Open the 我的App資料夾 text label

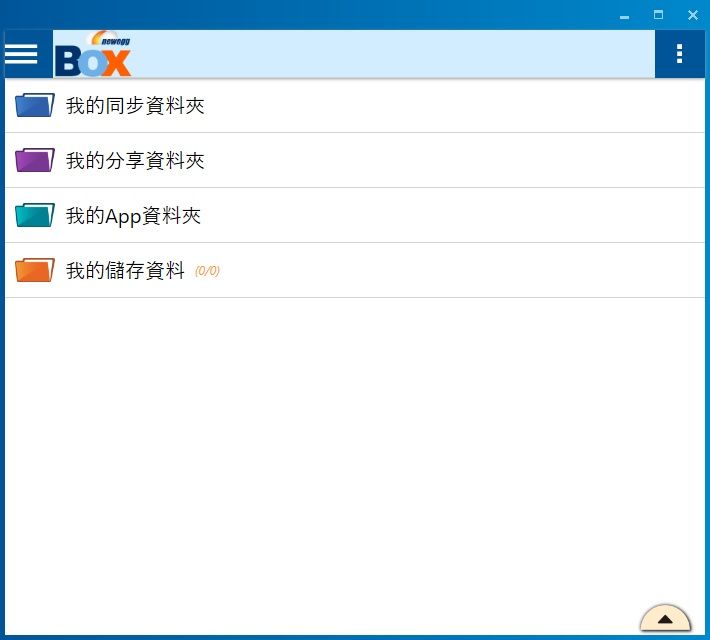pyautogui.click(x=133, y=215)
